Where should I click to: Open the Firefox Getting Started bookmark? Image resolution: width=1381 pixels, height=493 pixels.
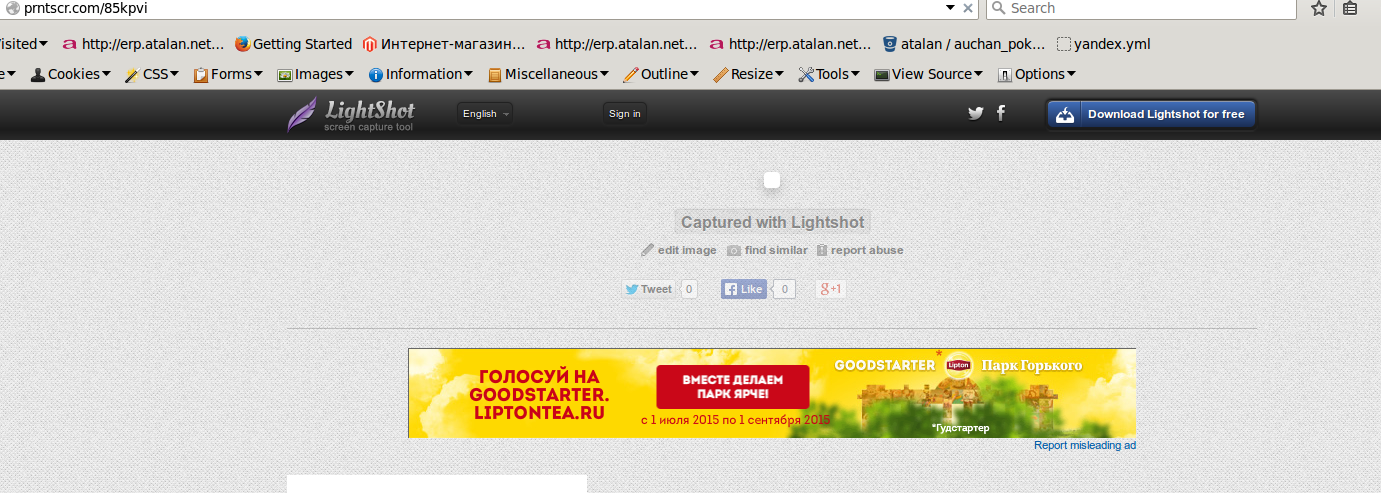[293, 44]
